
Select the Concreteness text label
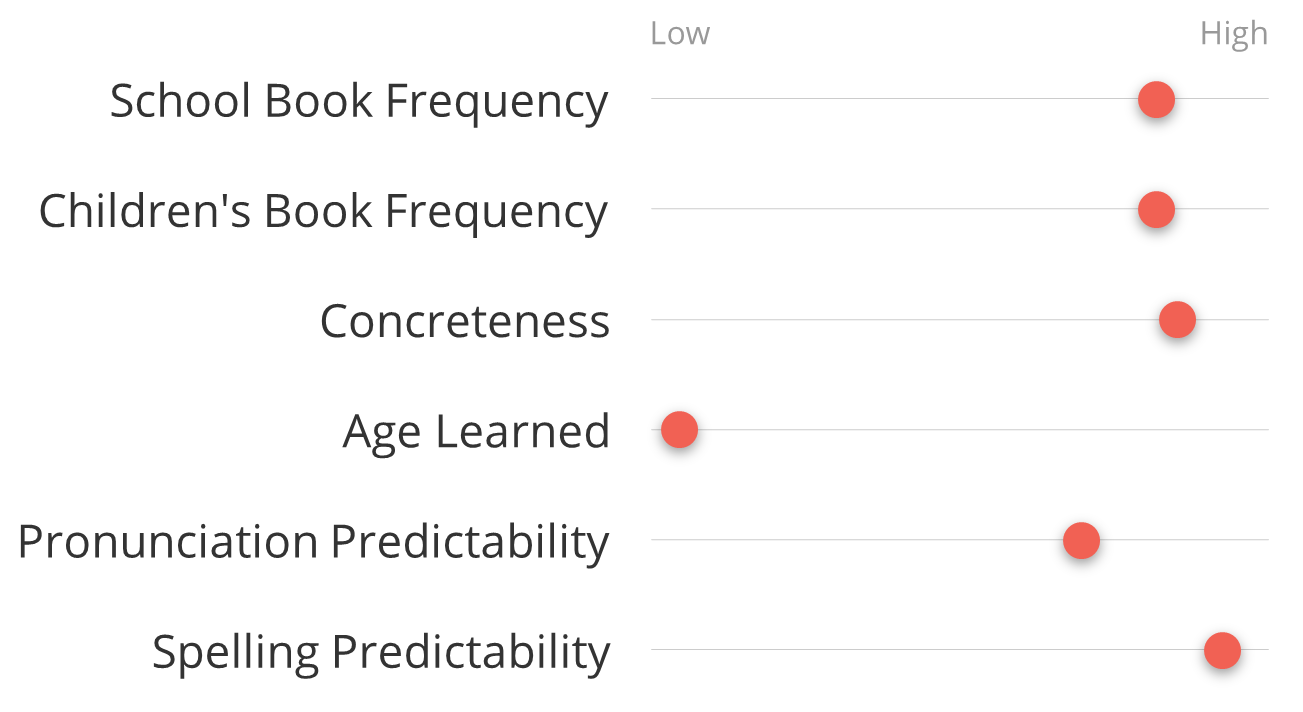[464, 321]
